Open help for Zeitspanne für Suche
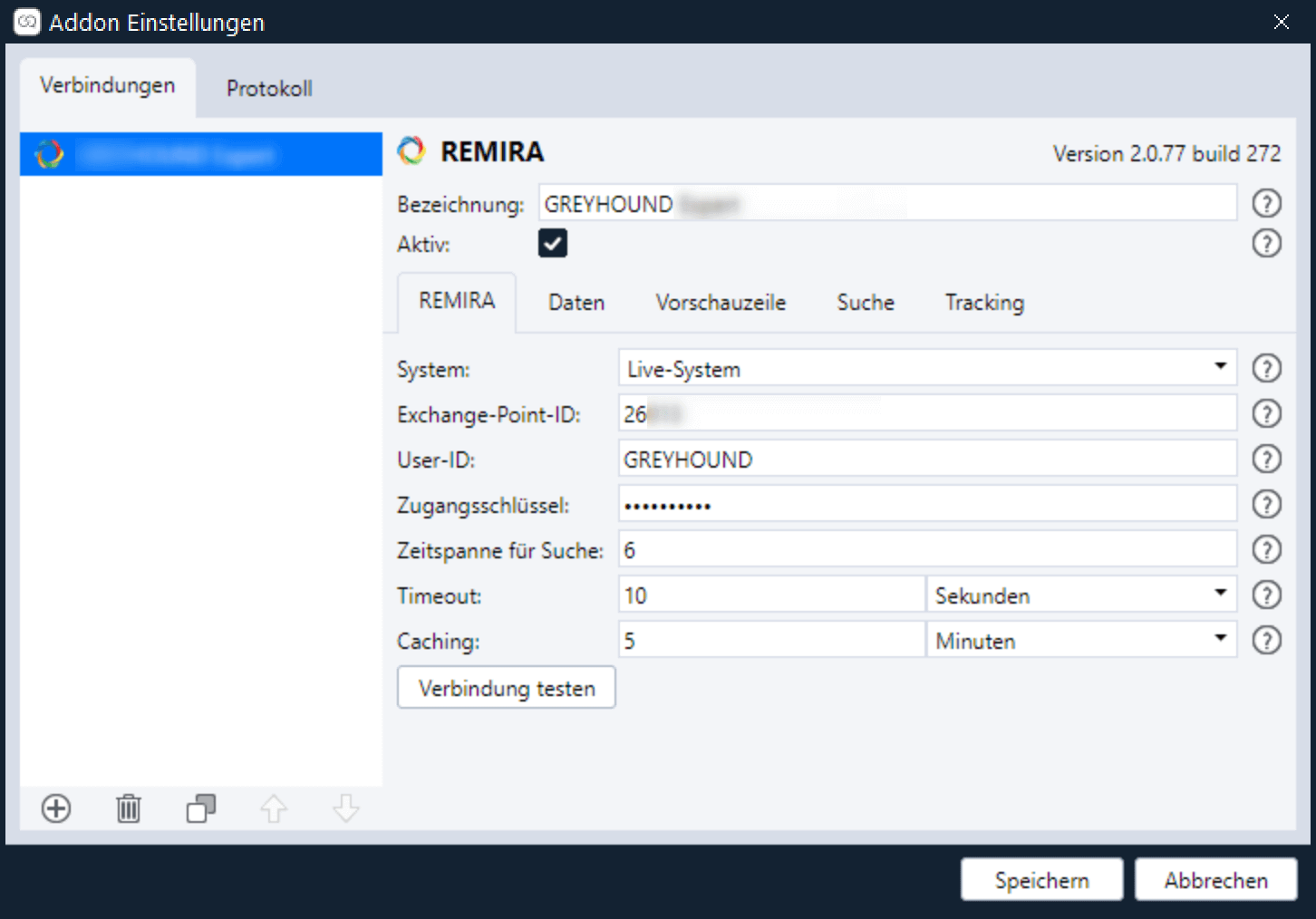1316x919 pixels. tap(1267, 549)
